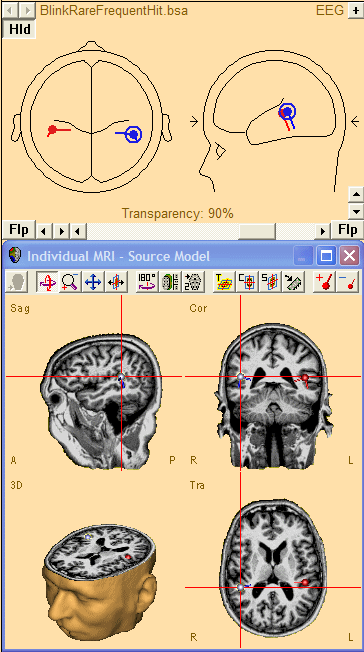The height and width of the screenshot is (652, 364).
Task: Select grey dipole at coronal crosshair
Action: point(240,377)
